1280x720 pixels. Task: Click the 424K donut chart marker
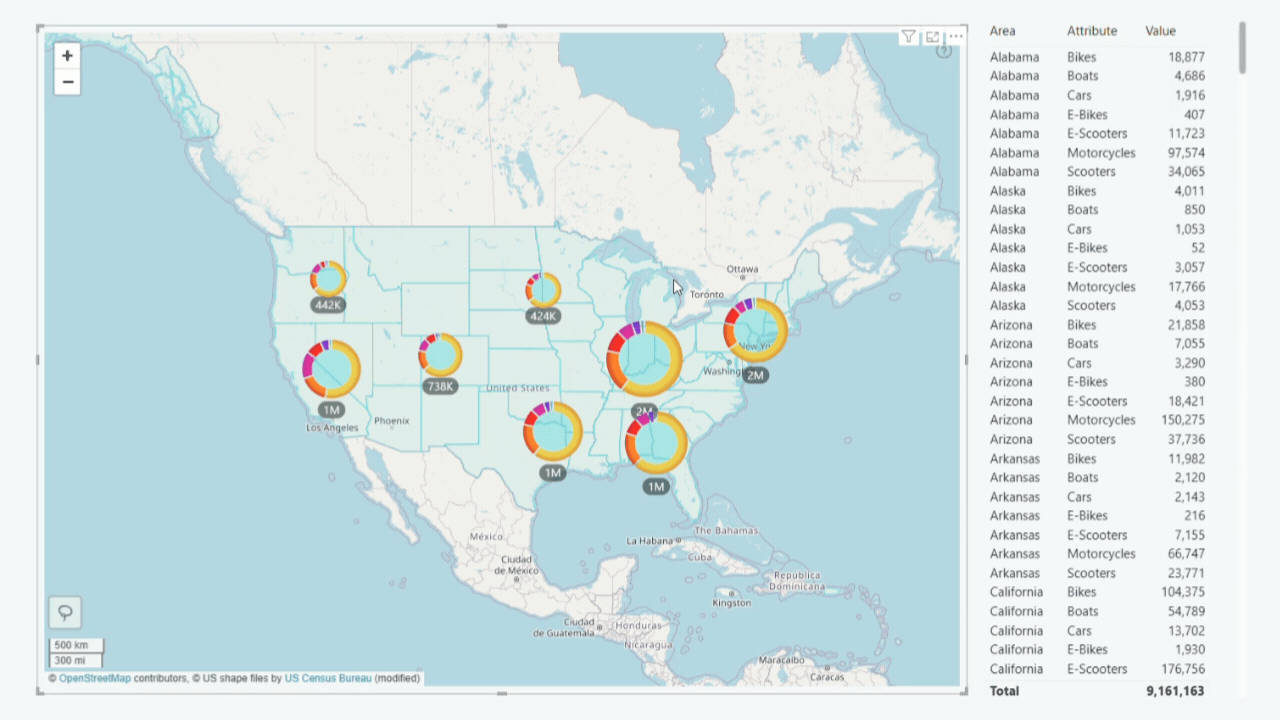(543, 290)
